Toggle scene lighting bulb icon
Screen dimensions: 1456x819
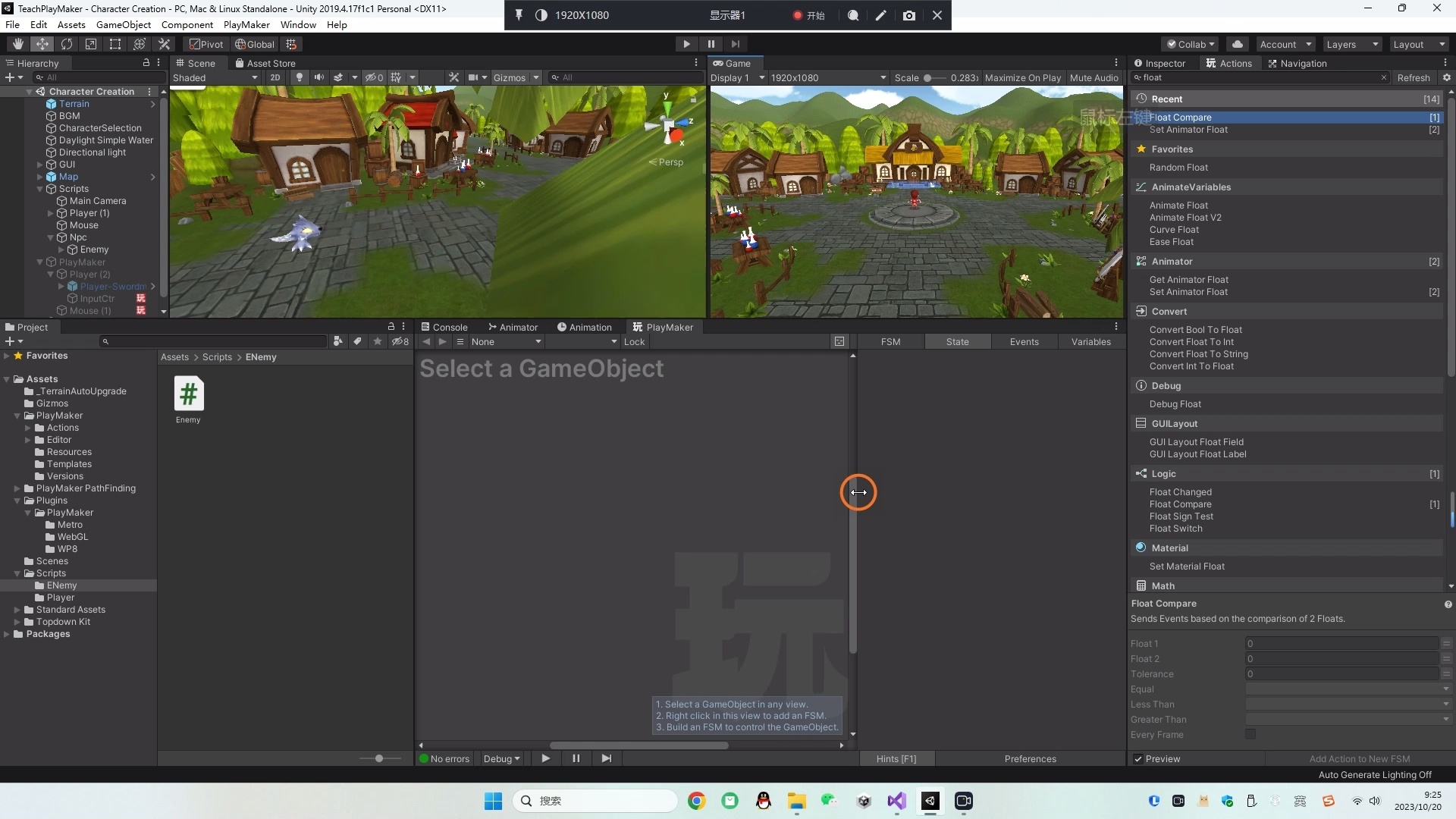(300, 77)
